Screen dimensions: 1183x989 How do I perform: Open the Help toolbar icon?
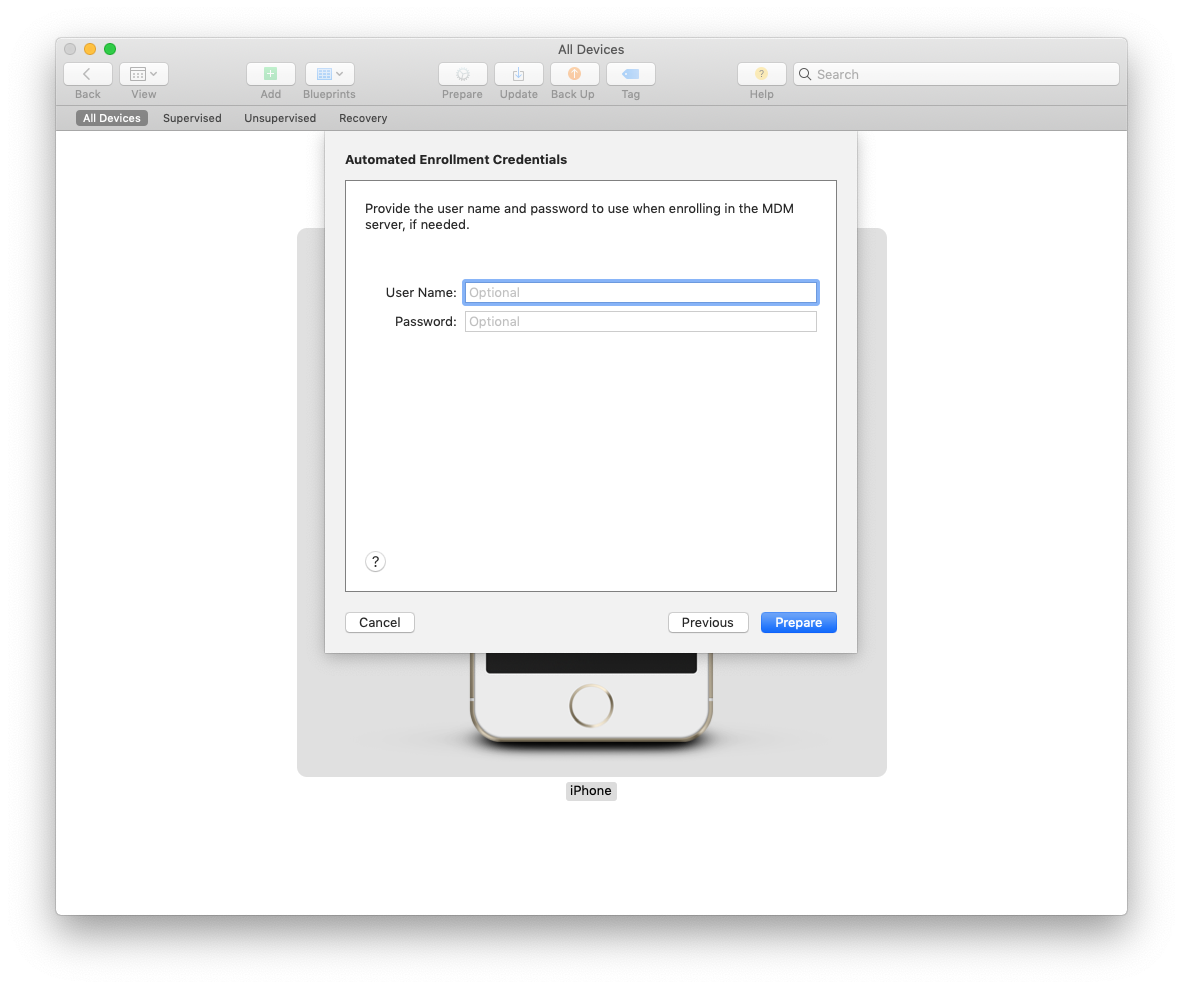tap(761, 74)
